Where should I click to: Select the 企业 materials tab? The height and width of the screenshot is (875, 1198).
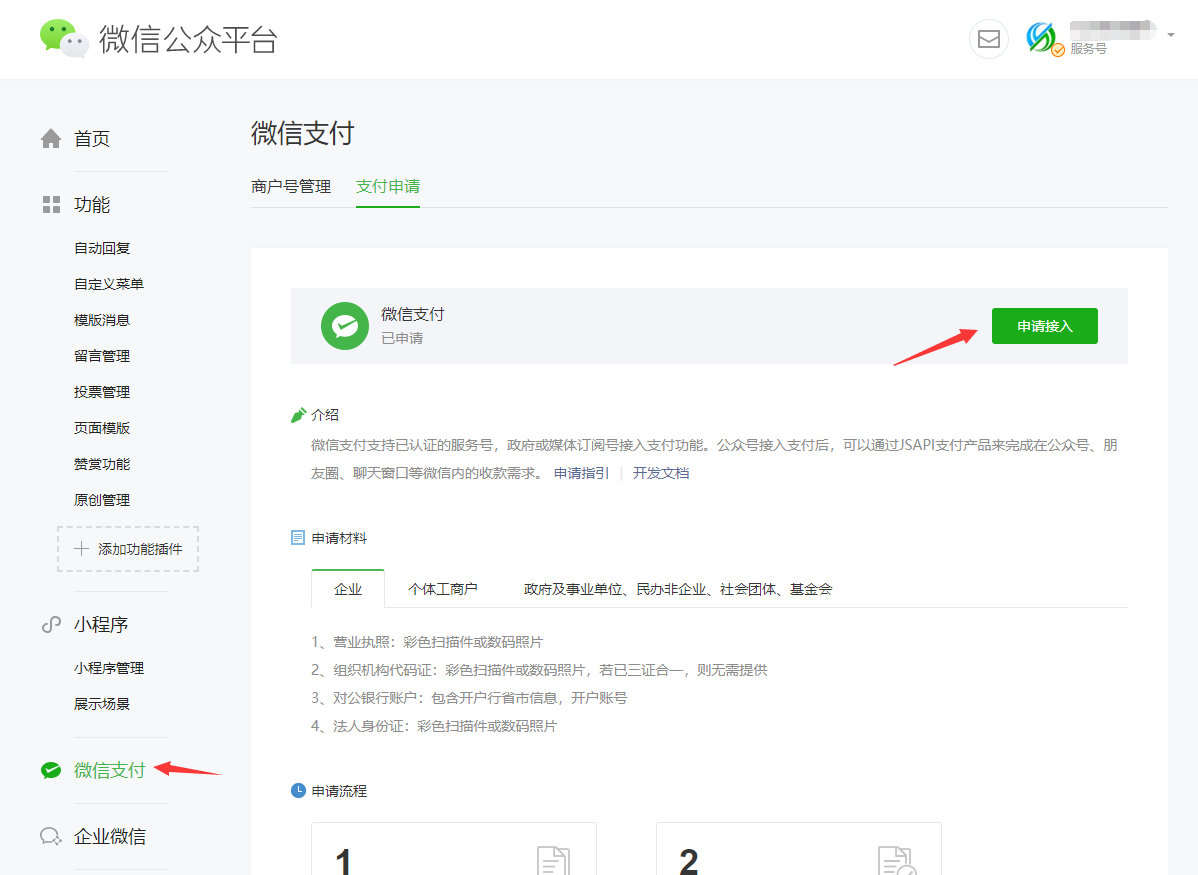[x=348, y=589]
